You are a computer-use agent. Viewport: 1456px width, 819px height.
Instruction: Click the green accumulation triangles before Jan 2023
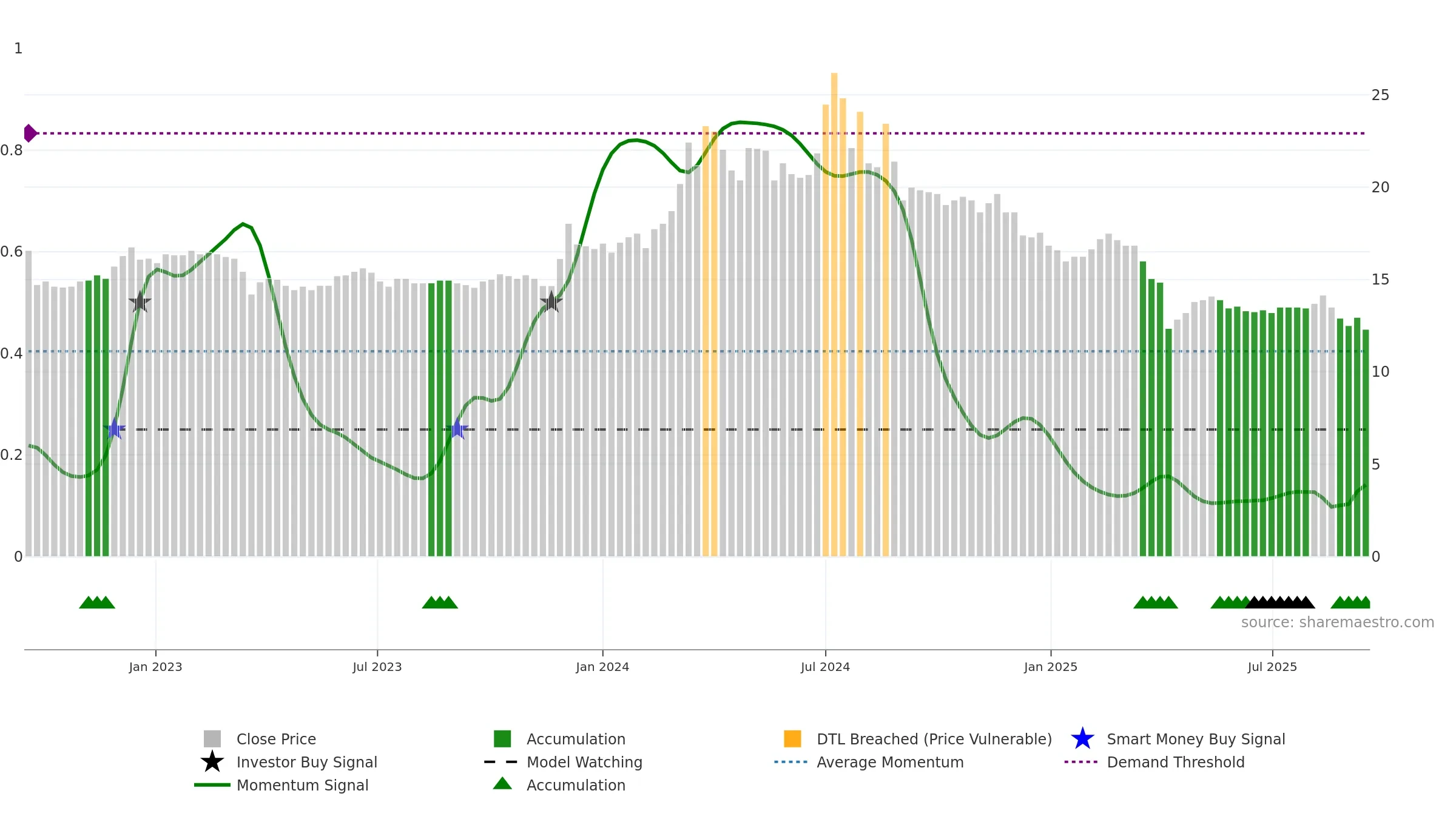97,602
